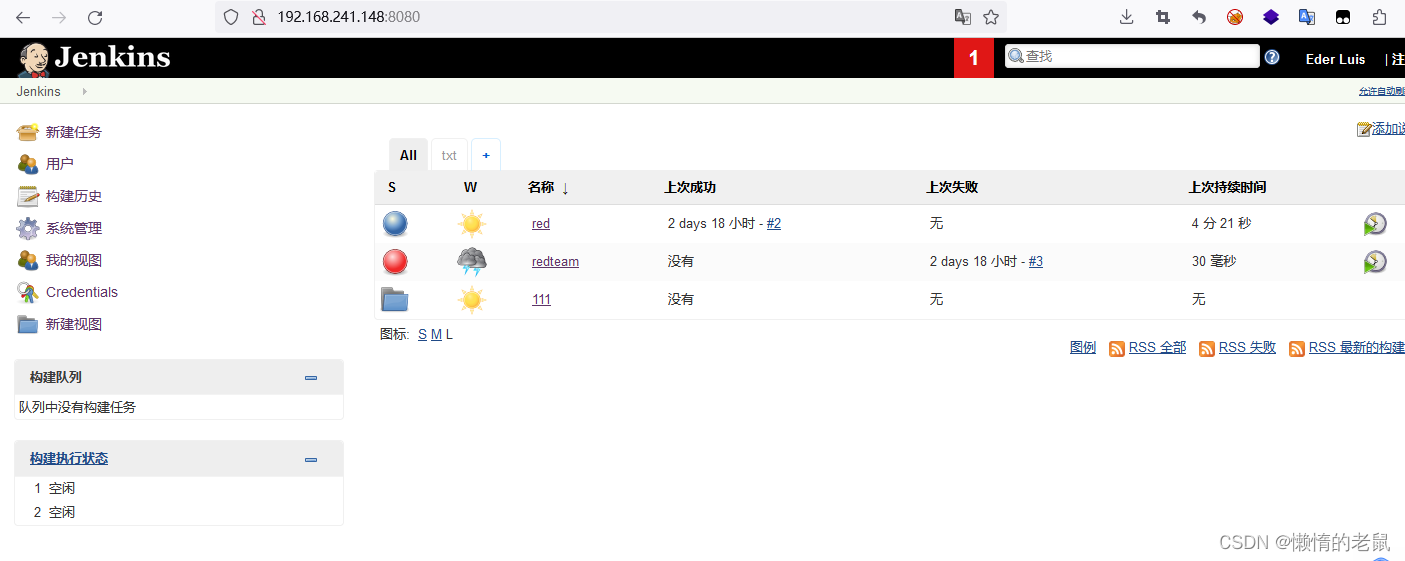
Task: Expand the Jenkins breadcrumb arrow
Action: 84,91
